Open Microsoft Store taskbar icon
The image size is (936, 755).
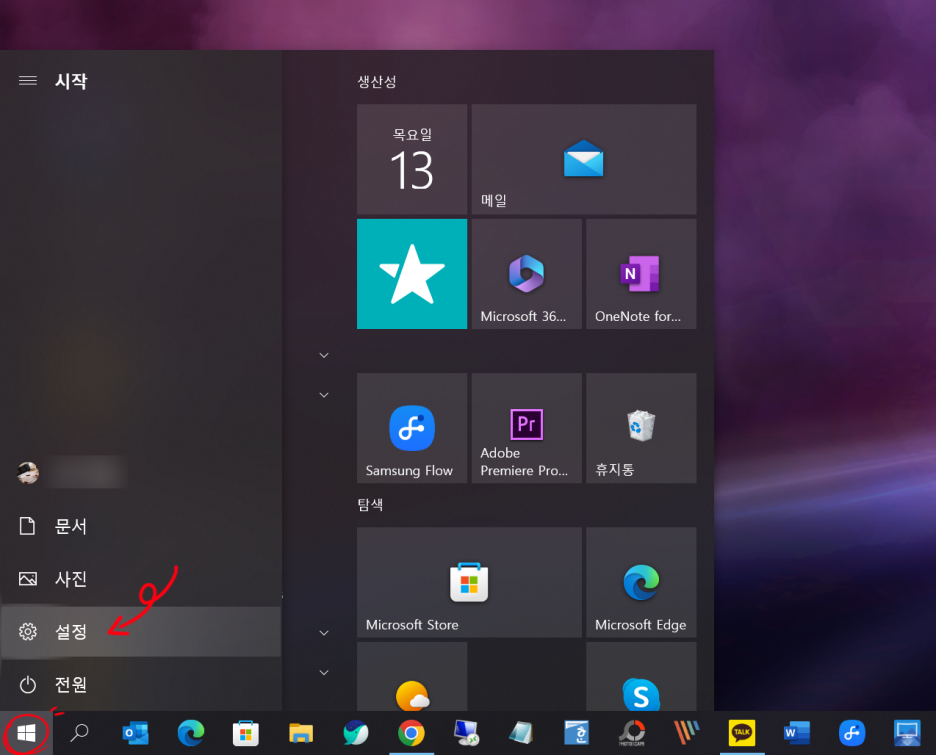pyautogui.click(x=245, y=733)
